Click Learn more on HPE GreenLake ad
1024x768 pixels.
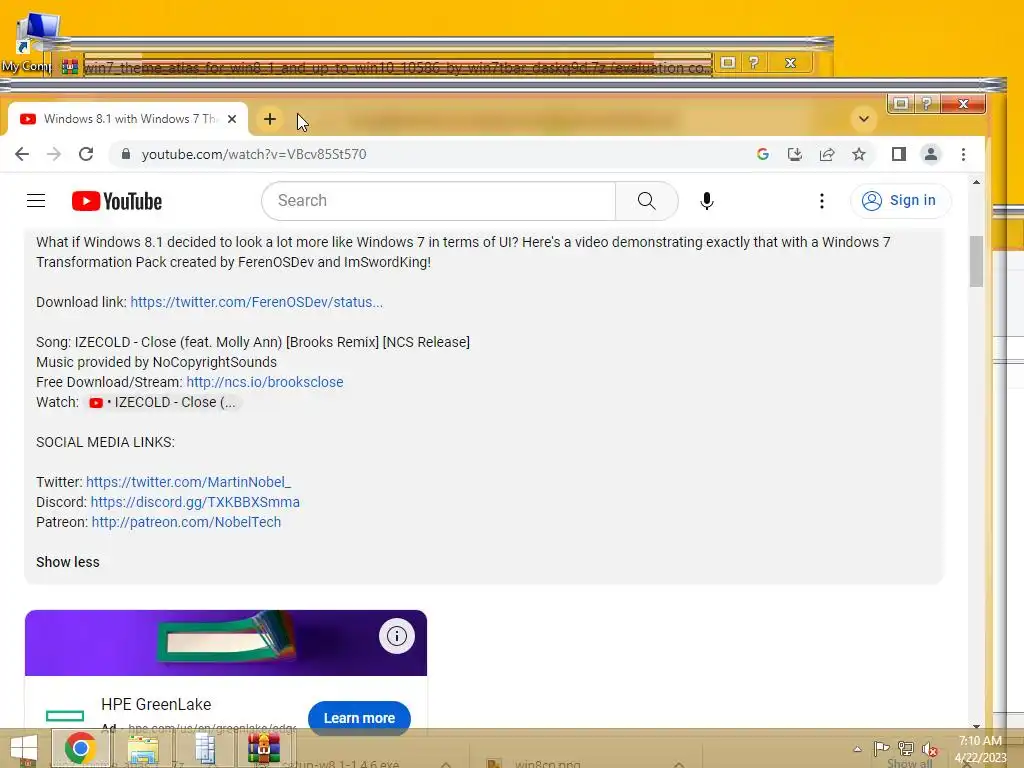[359, 718]
